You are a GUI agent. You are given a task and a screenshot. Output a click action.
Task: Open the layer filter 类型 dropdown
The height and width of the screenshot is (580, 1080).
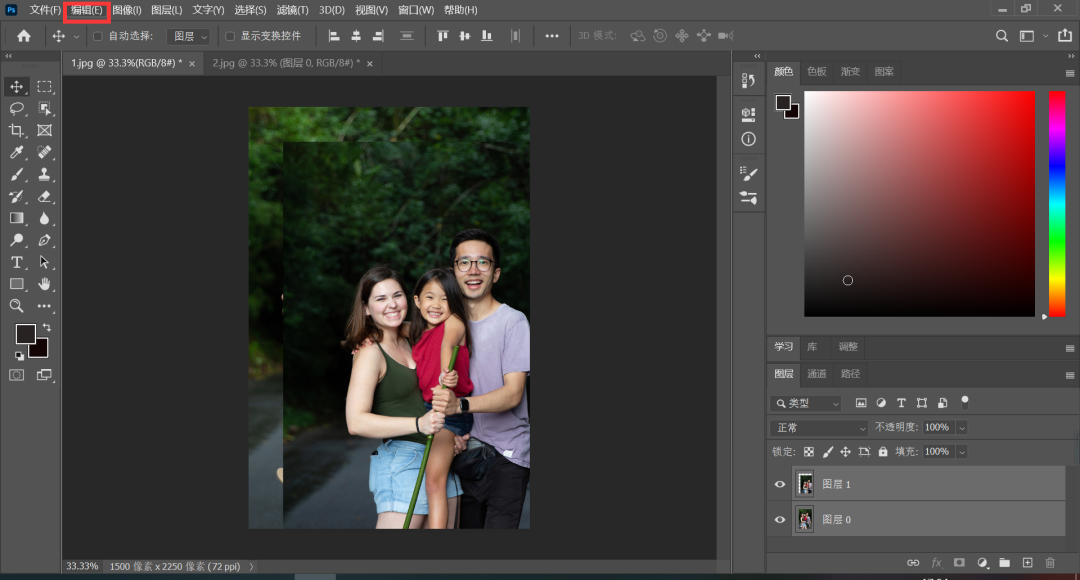(x=806, y=403)
